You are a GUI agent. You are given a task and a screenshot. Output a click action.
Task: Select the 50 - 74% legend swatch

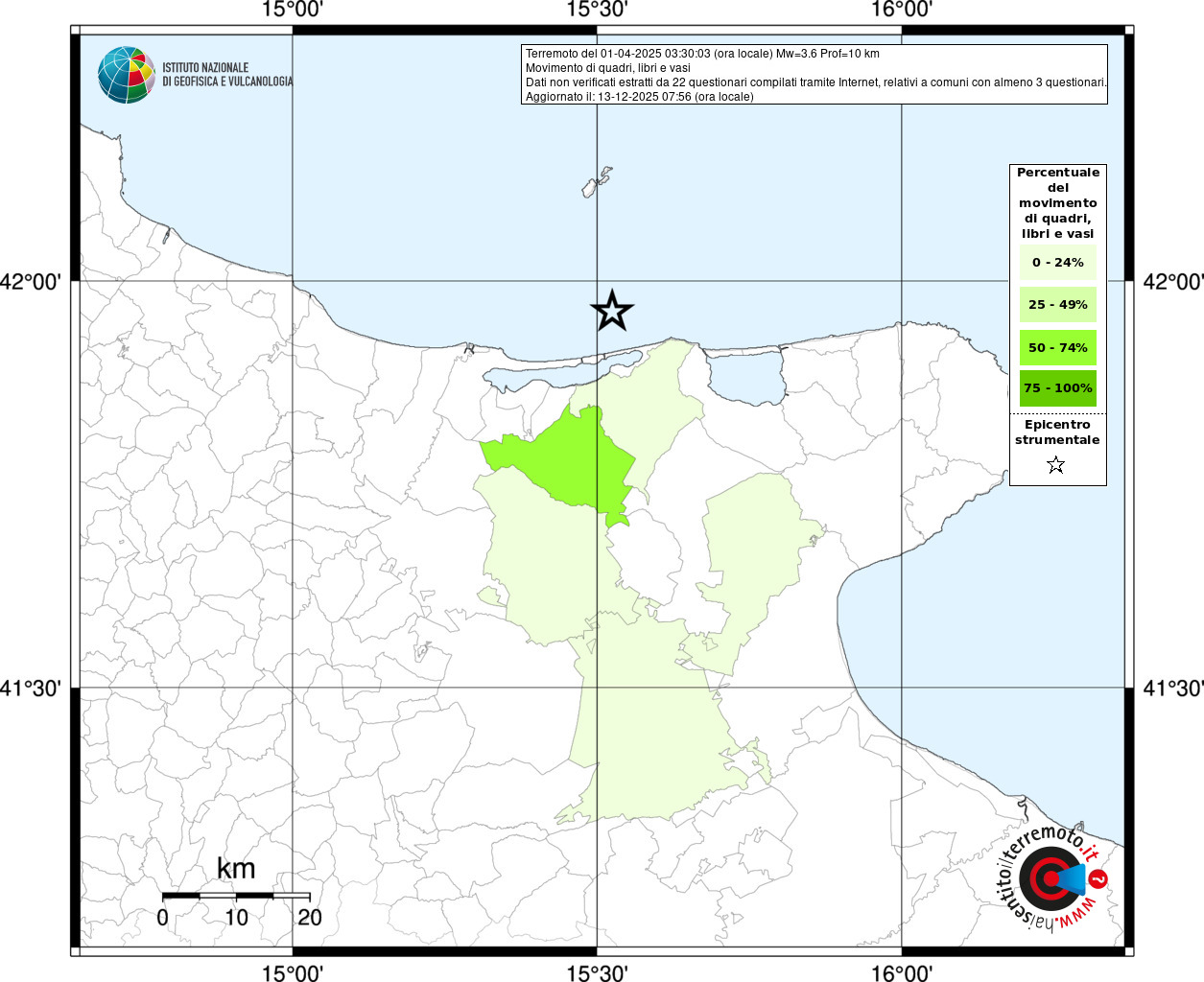click(x=1058, y=347)
